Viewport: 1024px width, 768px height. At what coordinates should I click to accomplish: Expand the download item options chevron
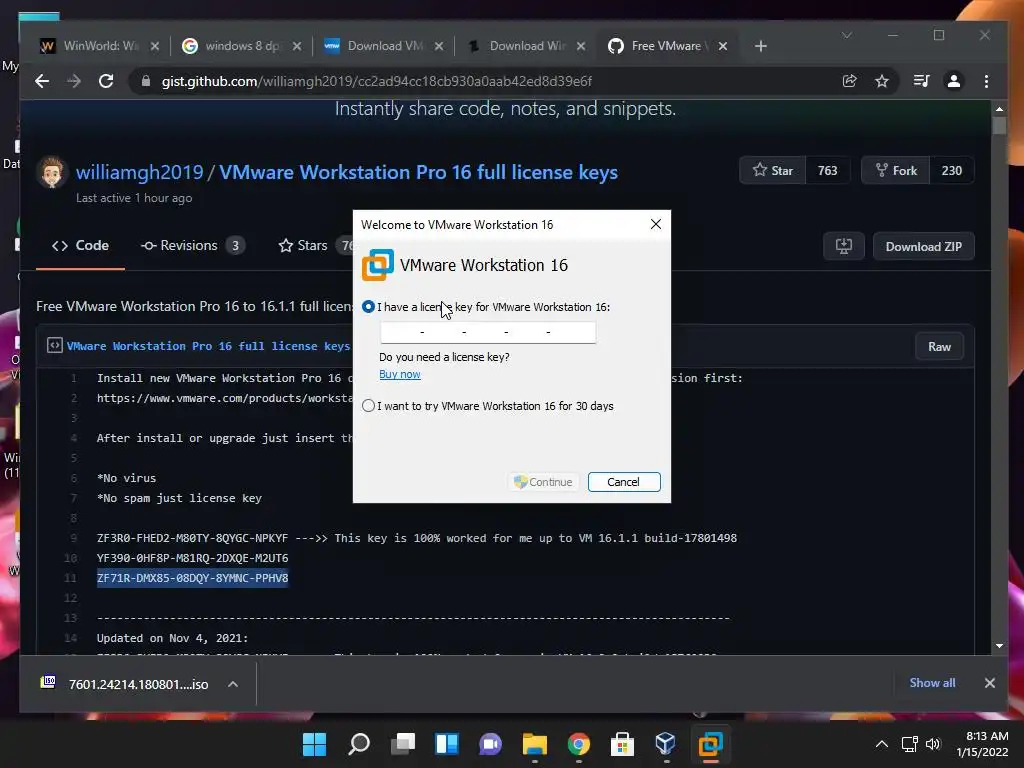233,684
